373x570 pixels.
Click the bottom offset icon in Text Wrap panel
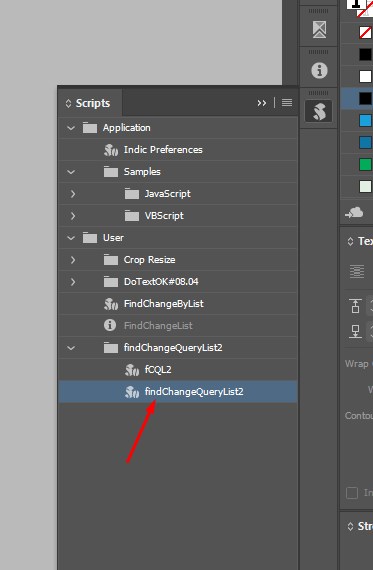[356, 331]
